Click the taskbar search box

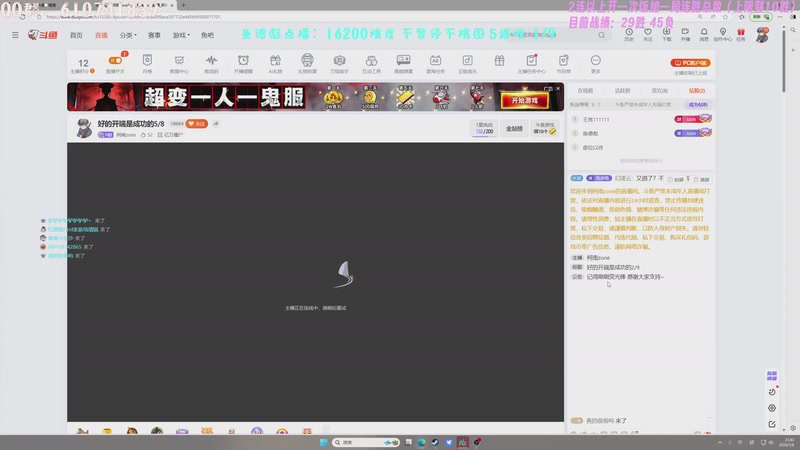click(x=366, y=442)
